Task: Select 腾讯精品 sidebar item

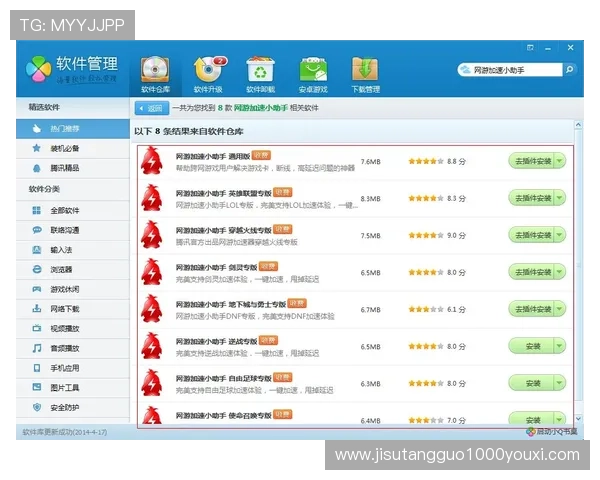Action: [73, 168]
